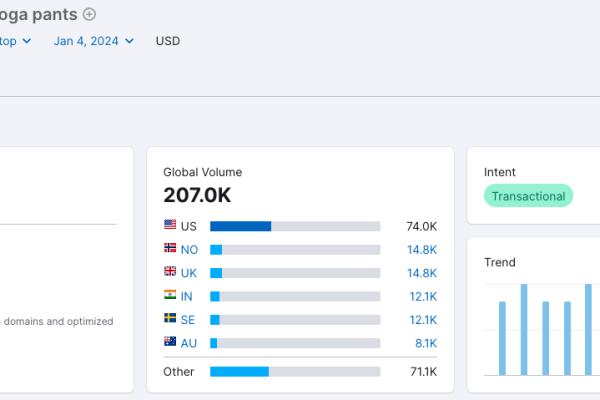Add yoga pants keyword with plus icon
This screenshot has width=600, height=400.
(x=90, y=15)
